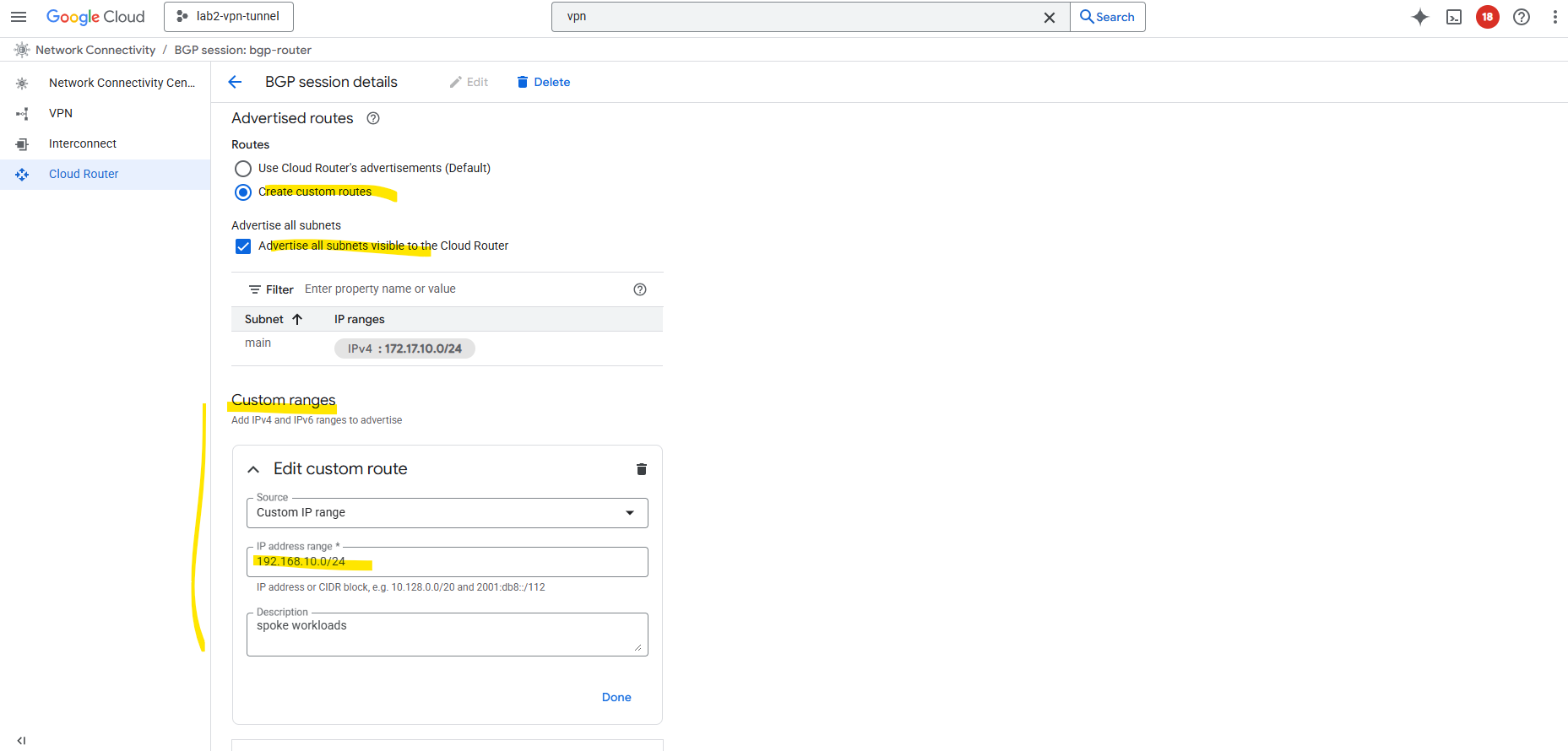Uncheck Advertise all subnets visible checkbox
This screenshot has width=1568, height=751.
pyautogui.click(x=243, y=246)
